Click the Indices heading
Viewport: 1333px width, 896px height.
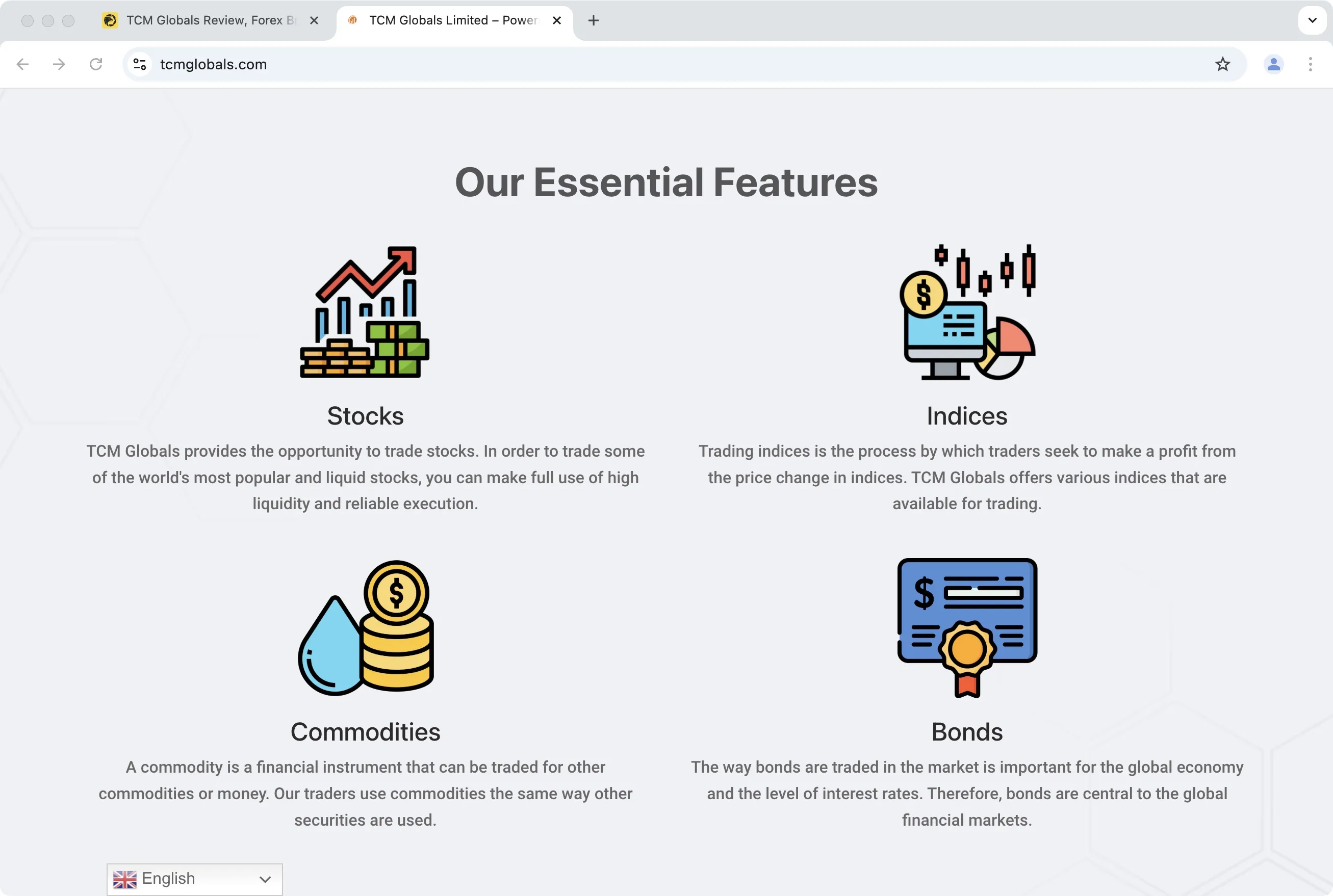point(967,416)
